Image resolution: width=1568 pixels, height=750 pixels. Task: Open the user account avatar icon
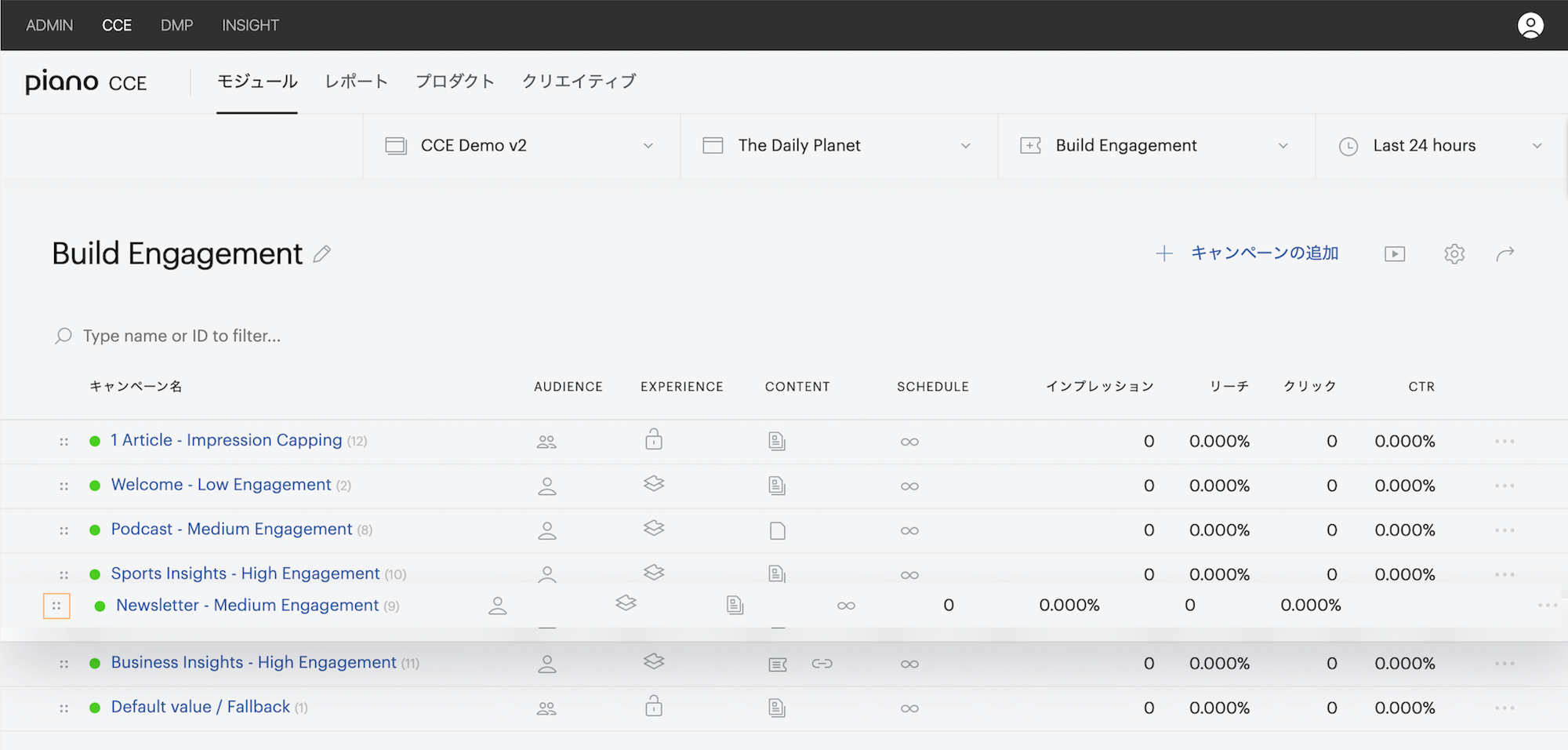tap(1530, 25)
